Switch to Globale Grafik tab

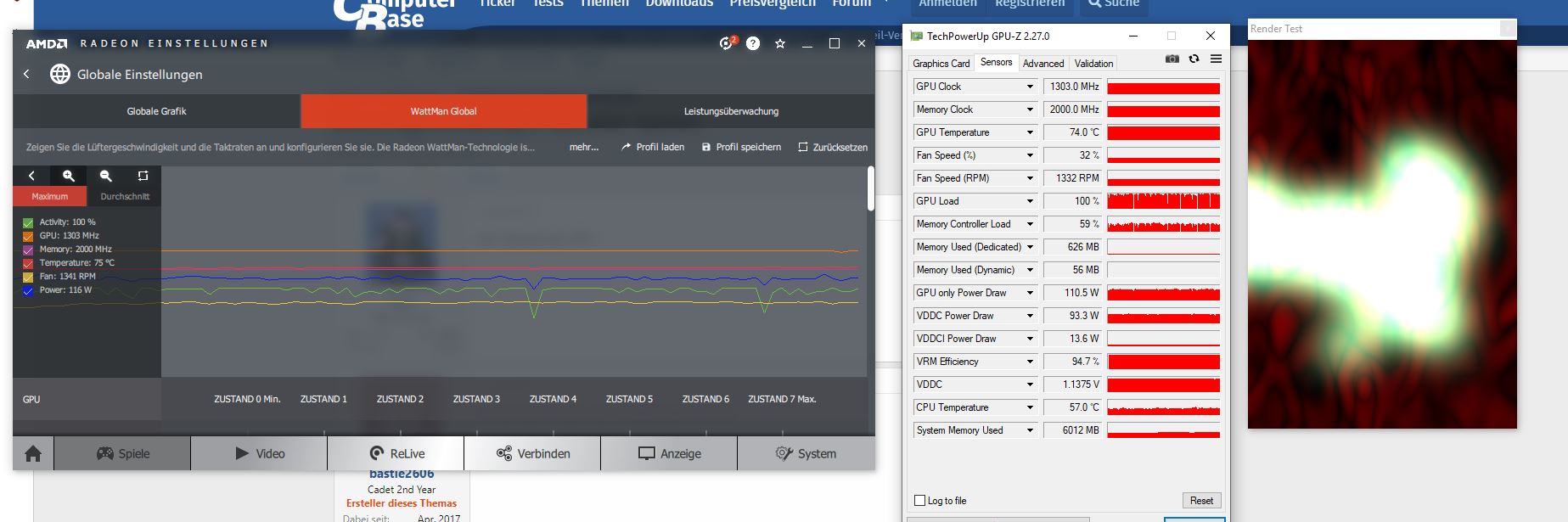pyautogui.click(x=156, y=111)
